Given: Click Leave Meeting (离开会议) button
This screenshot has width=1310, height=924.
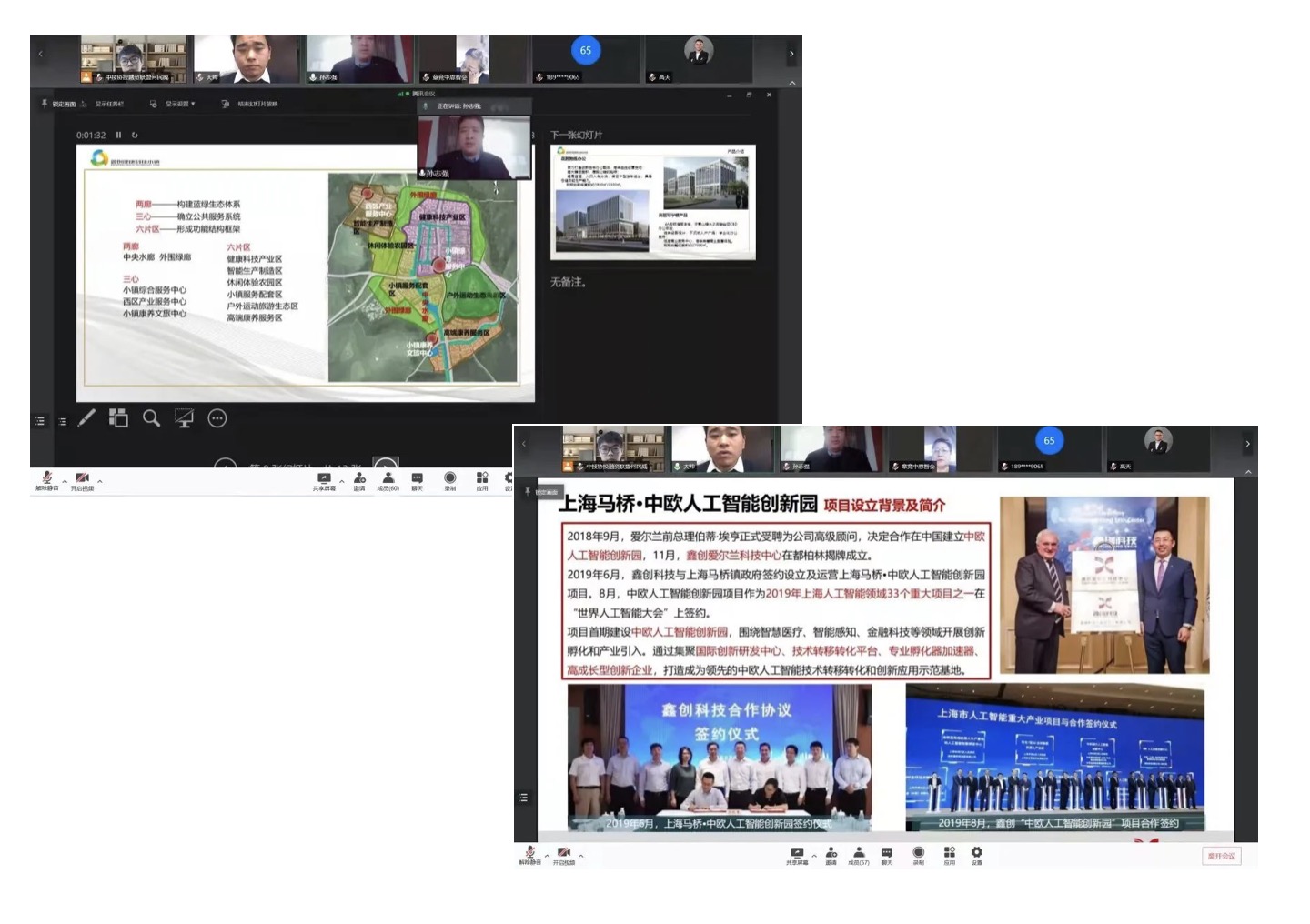Looking at the screenshot, I should point(1222,856).
